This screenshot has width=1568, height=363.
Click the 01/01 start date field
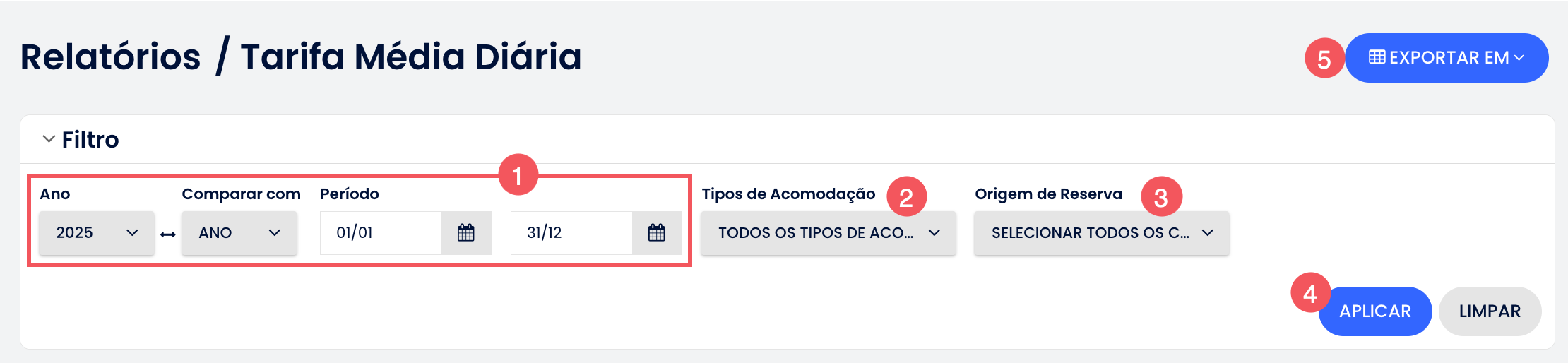pyautogui.click(x=381, y=233)
